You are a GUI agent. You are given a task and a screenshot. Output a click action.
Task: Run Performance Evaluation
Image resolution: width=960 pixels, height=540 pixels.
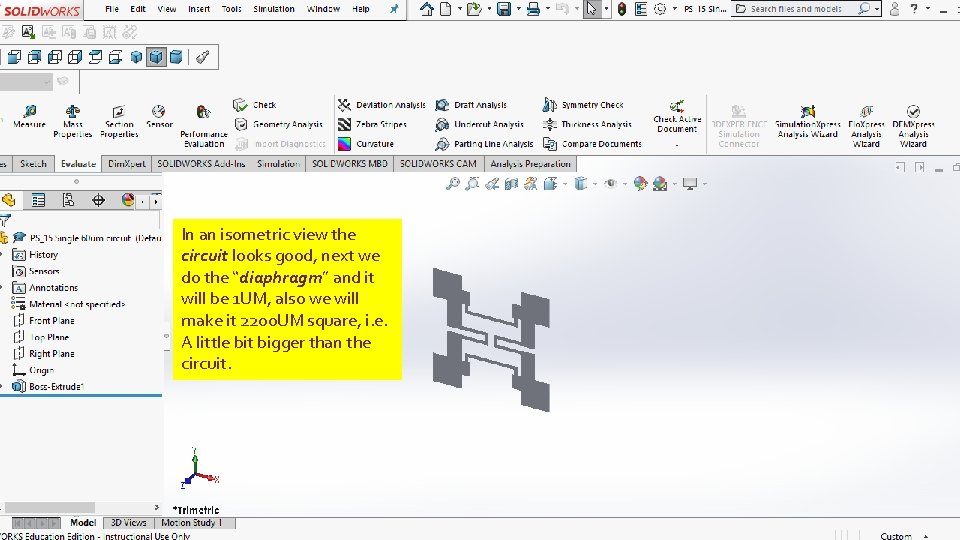(204, 126)
